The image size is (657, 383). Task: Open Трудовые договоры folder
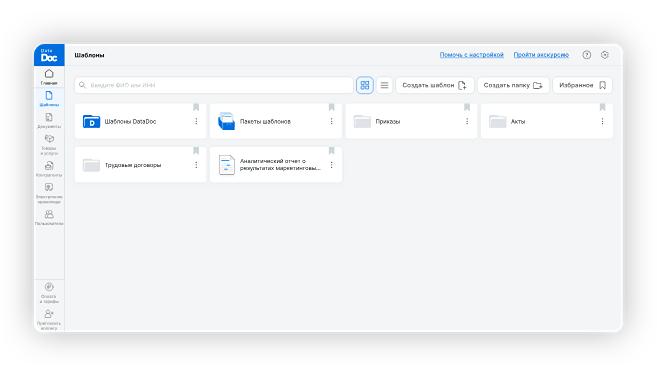click(140, 165)
